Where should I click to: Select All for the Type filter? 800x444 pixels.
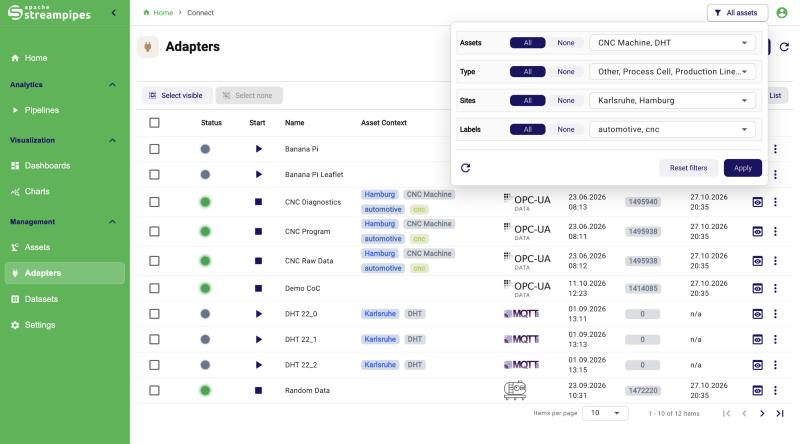[528, 72]
